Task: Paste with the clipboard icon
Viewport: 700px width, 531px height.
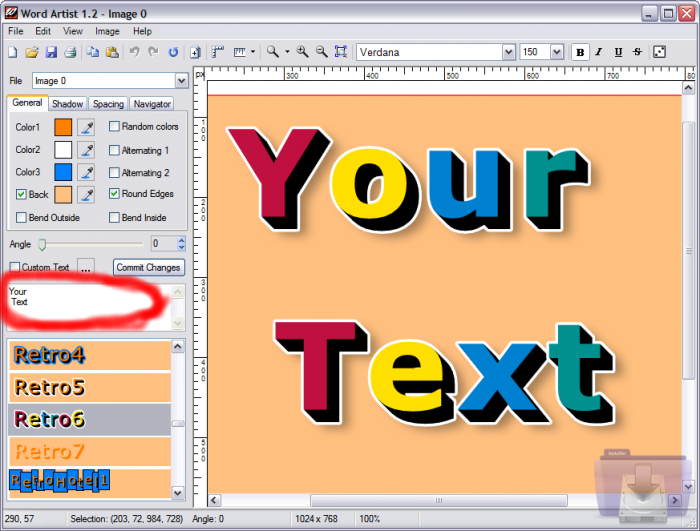Action: coord(112,52)
